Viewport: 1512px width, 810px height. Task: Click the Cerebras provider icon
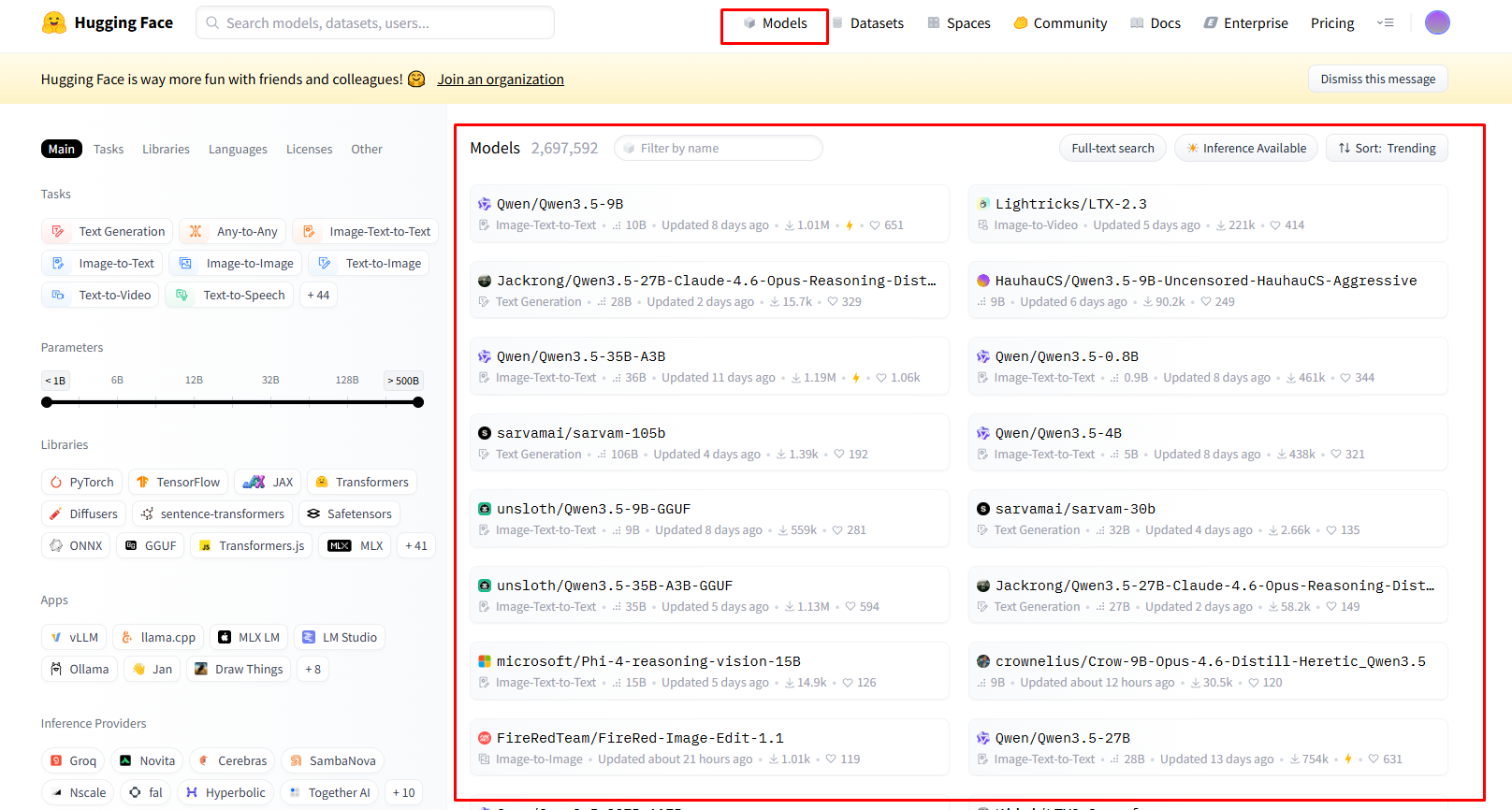204,760
